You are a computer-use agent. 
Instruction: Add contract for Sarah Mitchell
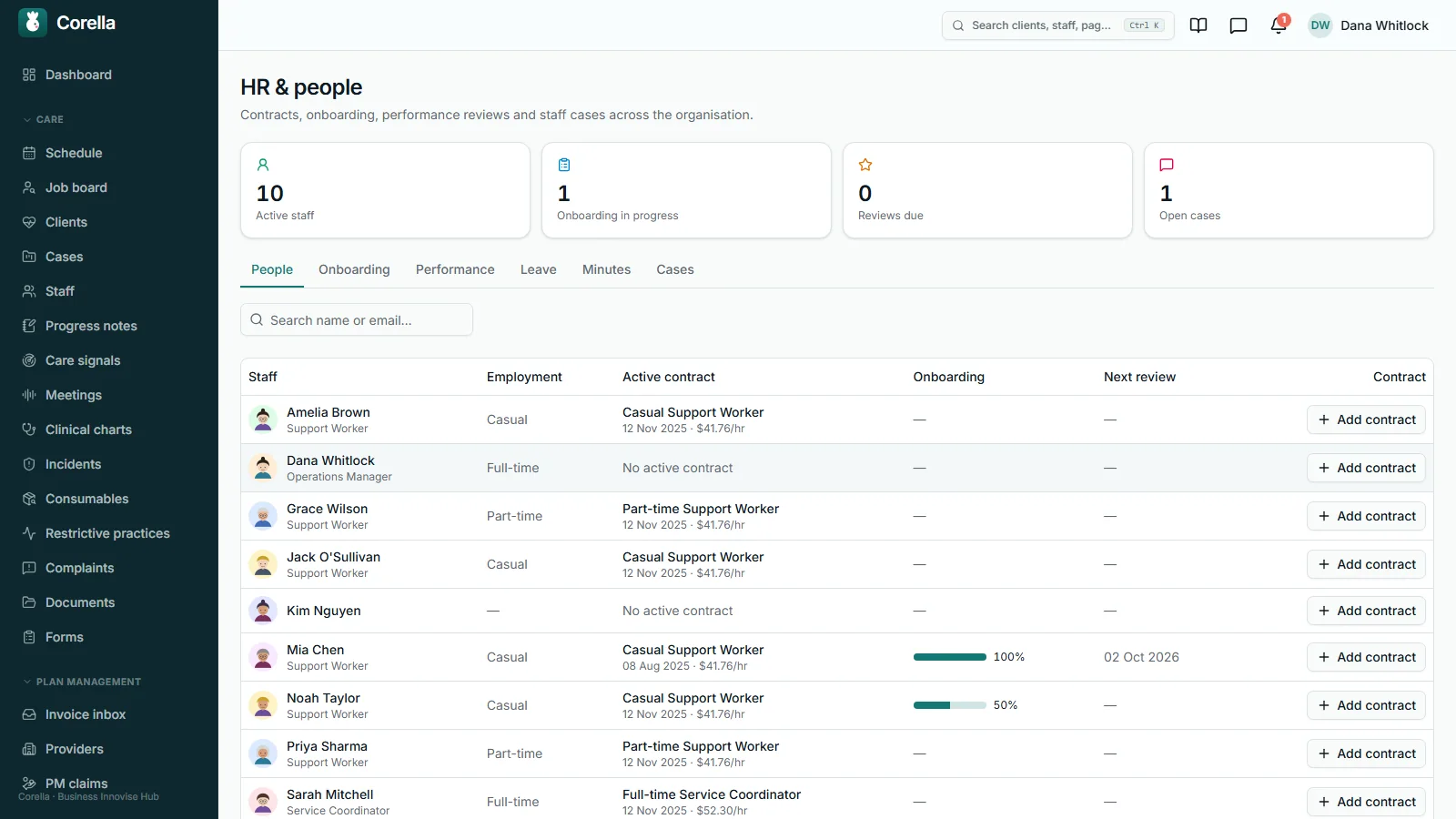point(1366,802)
